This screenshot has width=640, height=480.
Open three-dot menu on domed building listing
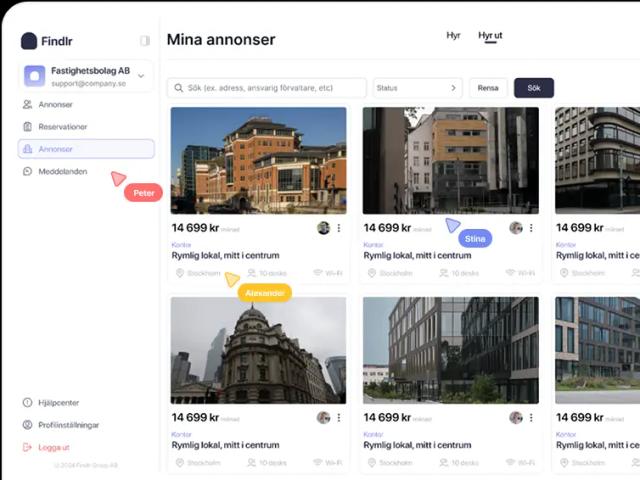coord(339,418)
